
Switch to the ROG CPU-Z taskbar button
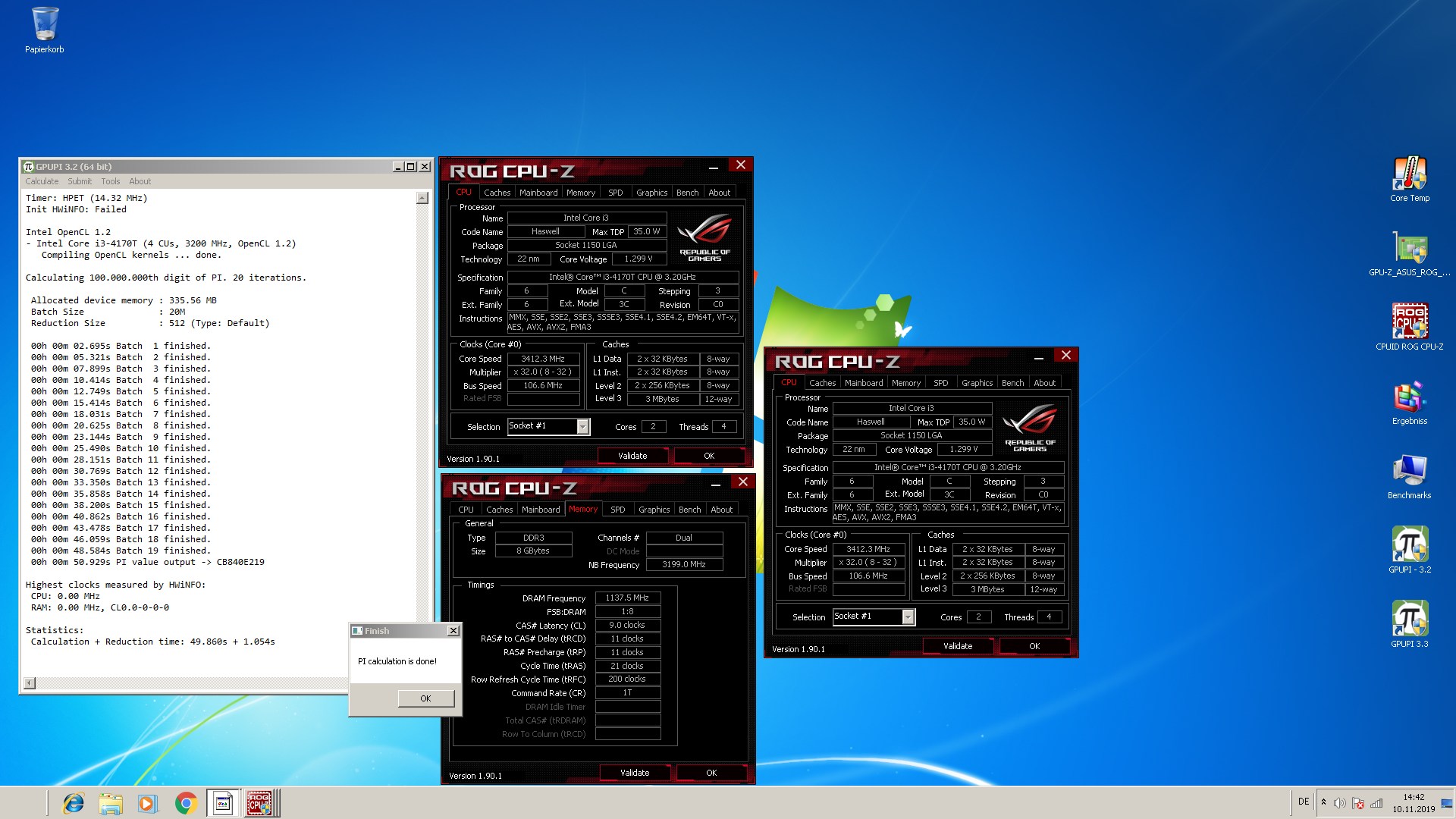262,803
